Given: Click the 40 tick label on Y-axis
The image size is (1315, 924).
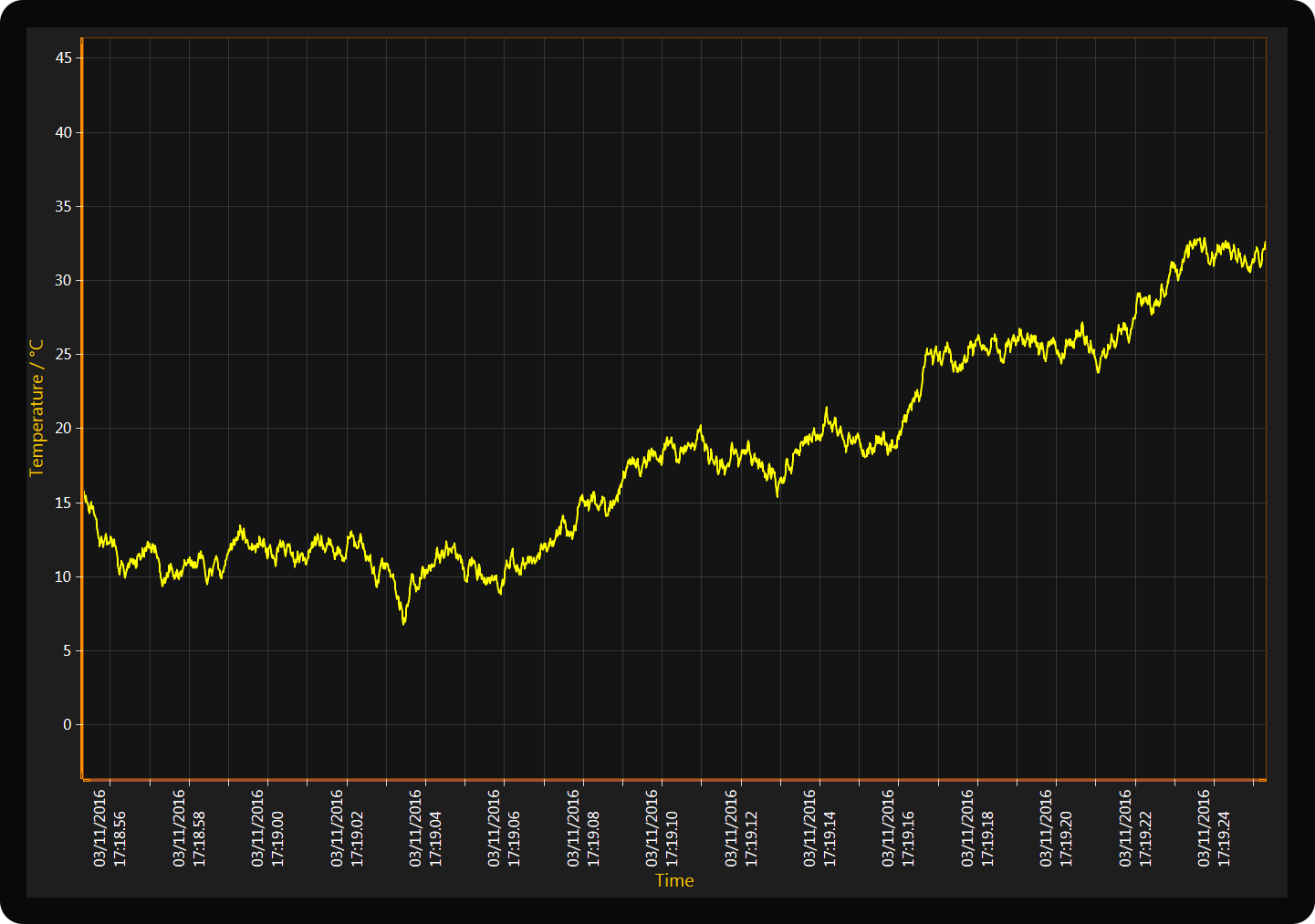Looking at the screenshot, I should (x=63, y=133).
